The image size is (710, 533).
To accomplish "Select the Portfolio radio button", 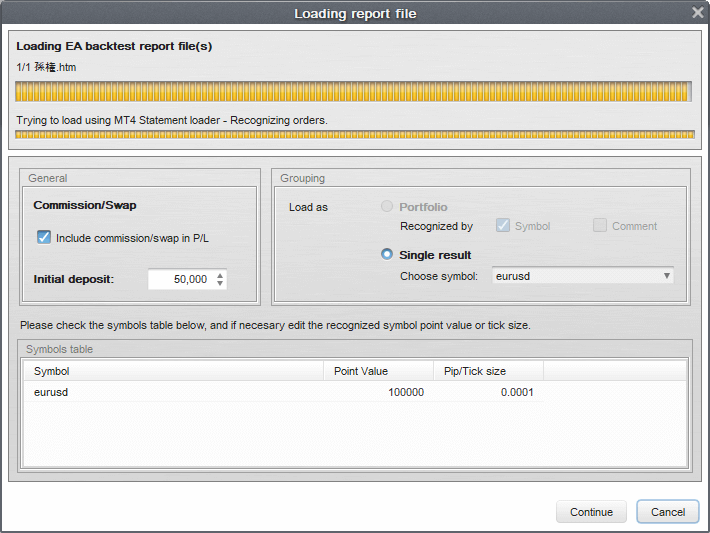I will [x=387, y=207].
